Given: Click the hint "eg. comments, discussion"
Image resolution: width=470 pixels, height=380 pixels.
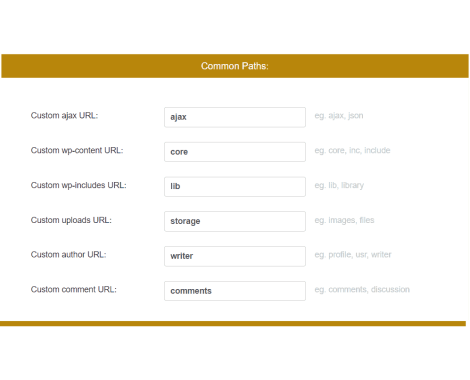Looking at the screenshot, I should tap(362, 289).
